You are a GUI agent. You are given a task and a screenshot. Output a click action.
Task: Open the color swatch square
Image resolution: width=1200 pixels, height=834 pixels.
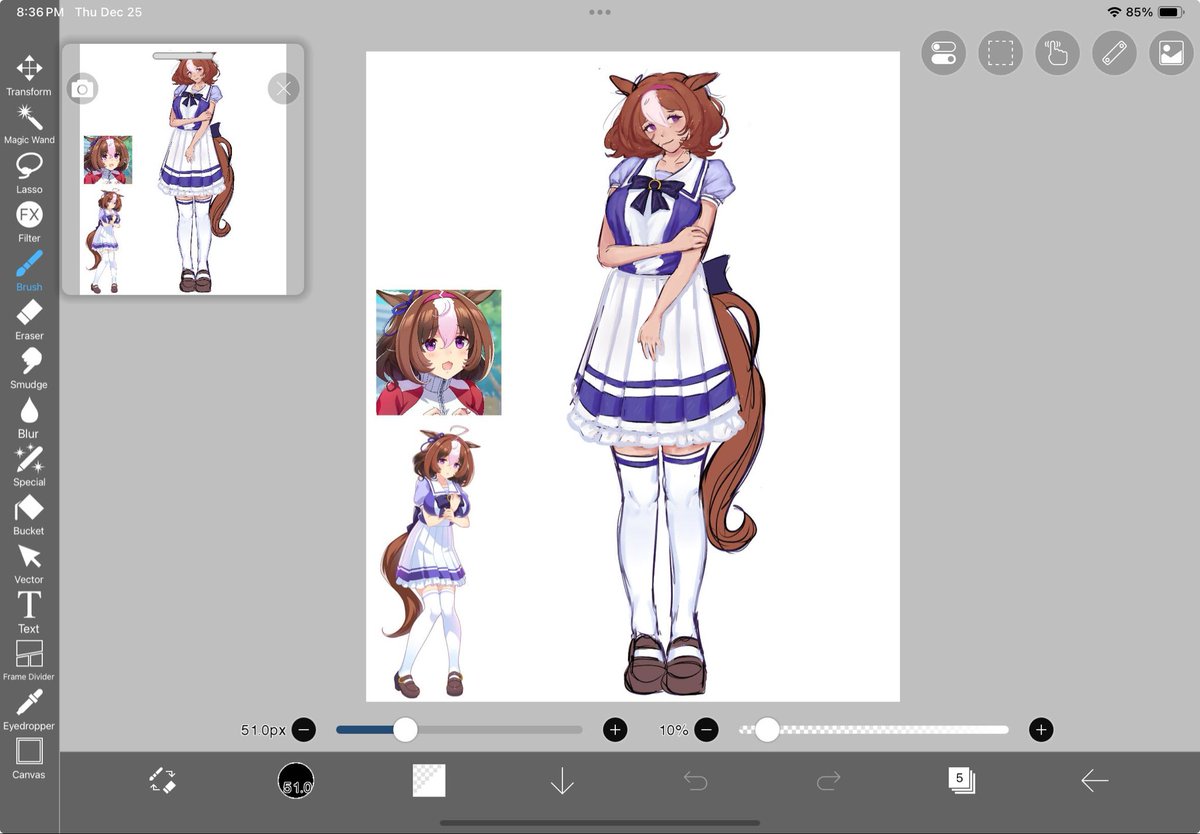[429, 781]
